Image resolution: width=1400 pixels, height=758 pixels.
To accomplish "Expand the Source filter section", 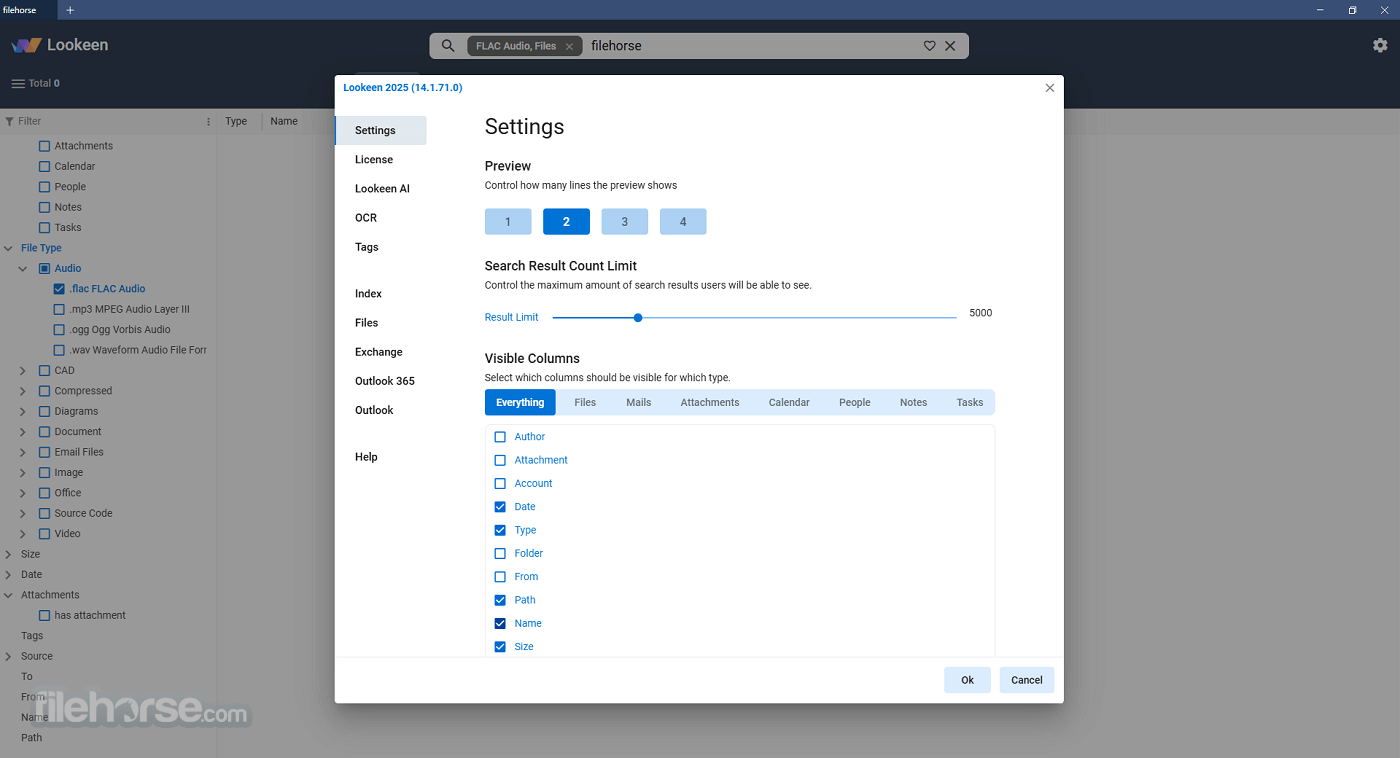I will 8,656.
